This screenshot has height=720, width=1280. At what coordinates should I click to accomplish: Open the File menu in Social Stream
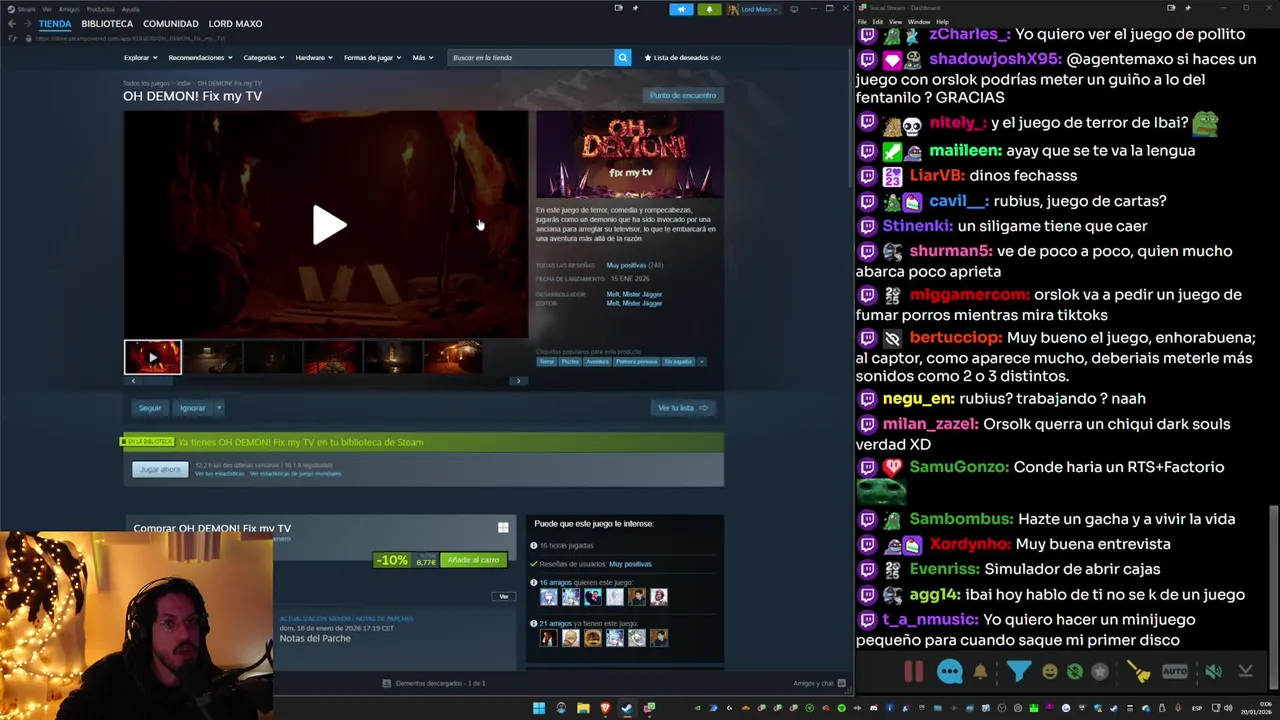[862, 22]
